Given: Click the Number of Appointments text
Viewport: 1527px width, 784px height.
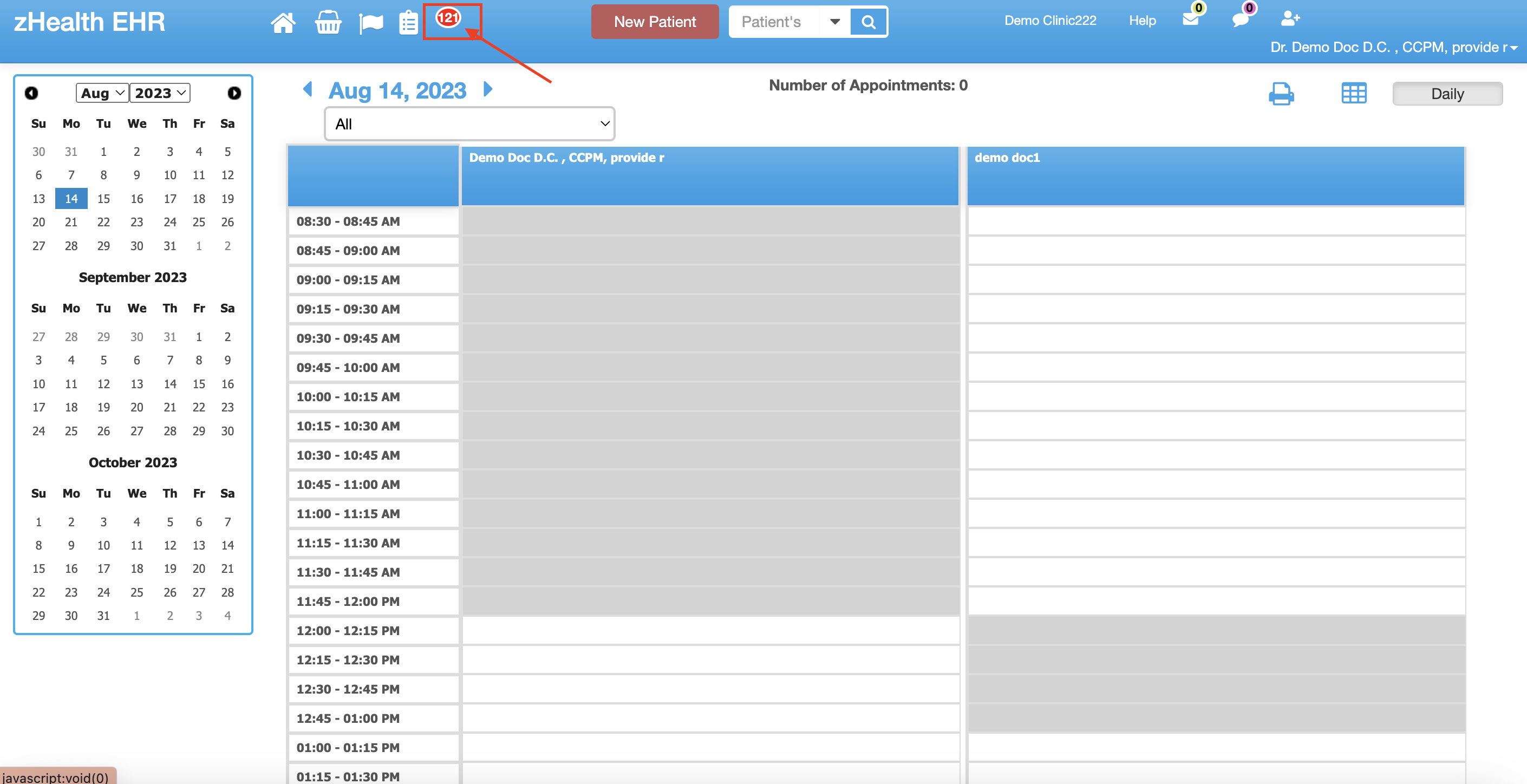Looking at the screenshot, I should pyautogui.click(x=868, y=86).
